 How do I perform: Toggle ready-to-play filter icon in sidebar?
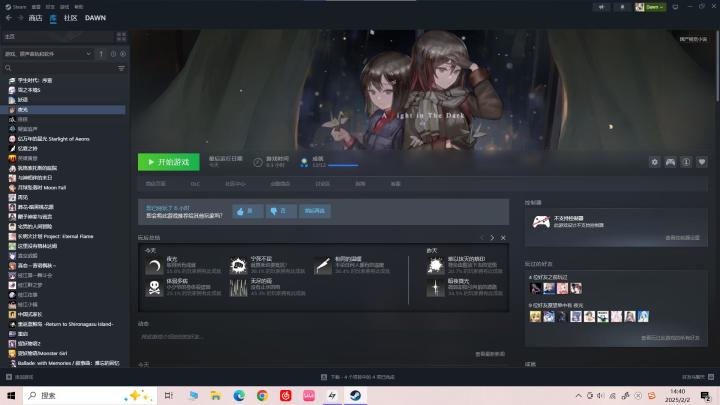click(x=123, y=54)
